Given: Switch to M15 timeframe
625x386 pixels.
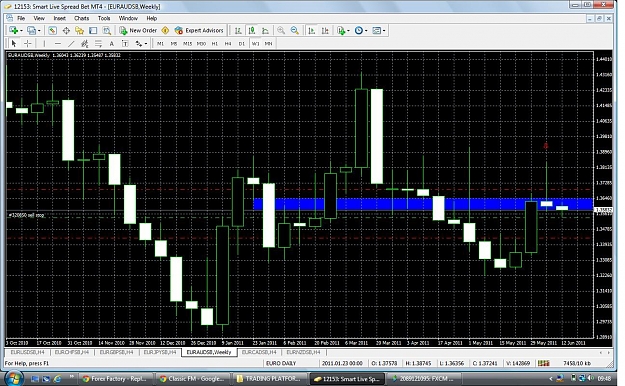Looking at the screenshot, I should (x=187, y=43).
